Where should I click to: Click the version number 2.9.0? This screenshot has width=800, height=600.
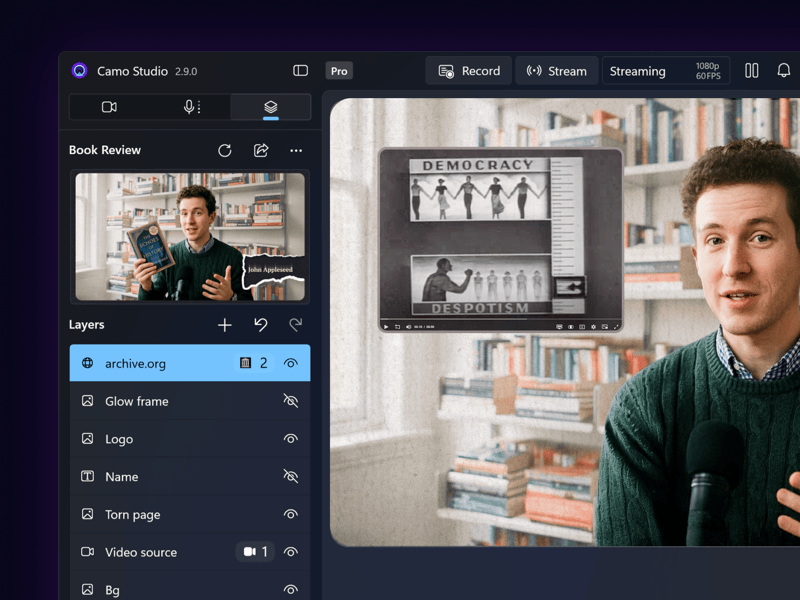pyautogui.click(x=186, y=71)
